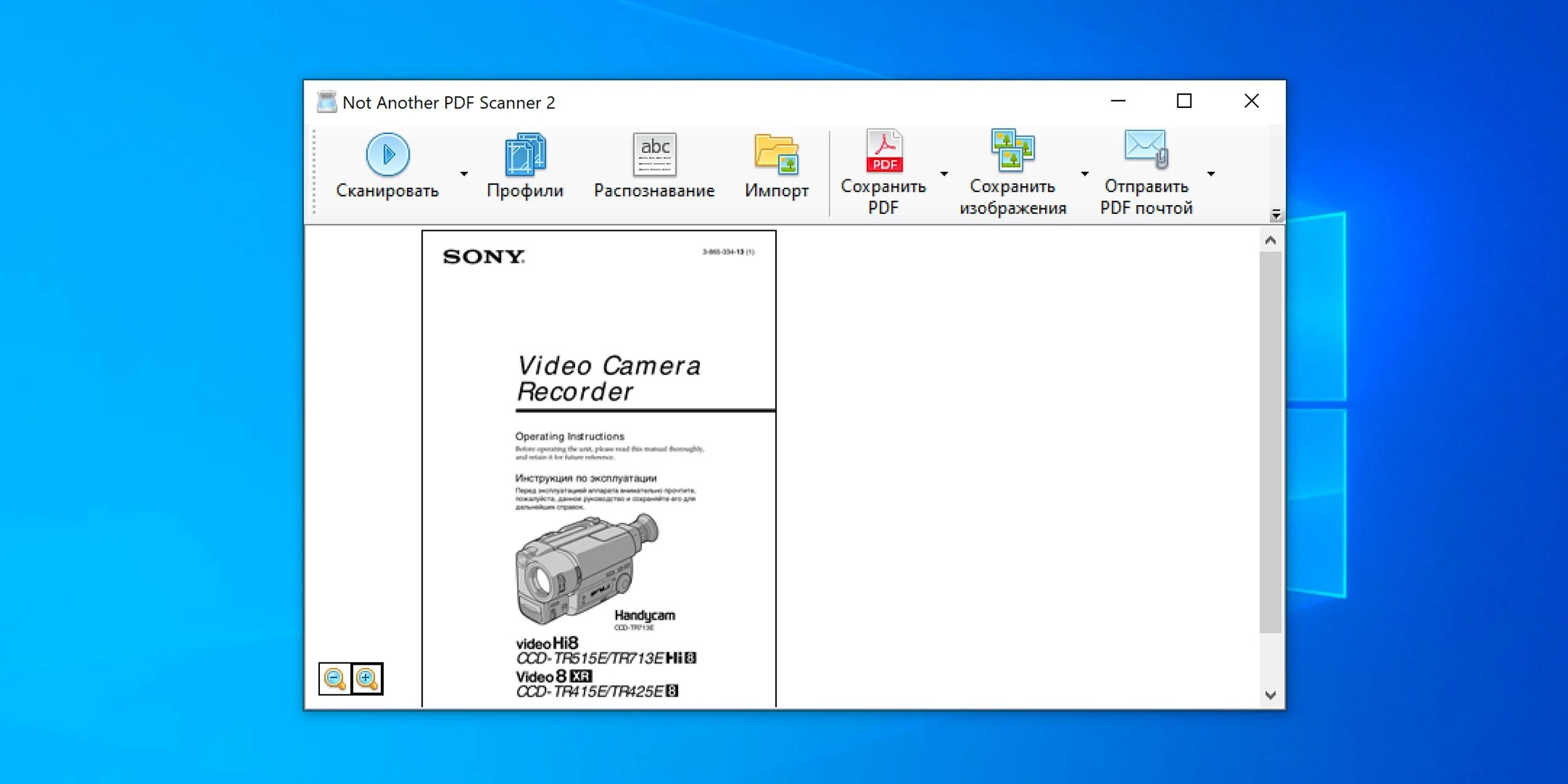Image resolution: width=1568 pixels, height=784 pixels.
Task: Click the Импорт folder icon
Action: [776, 154]
